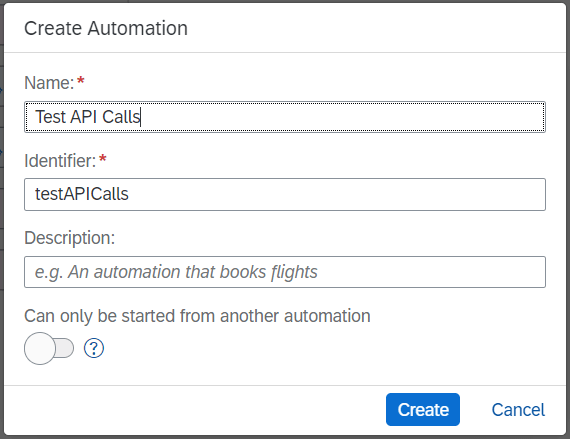This screenshot has width=570, height=439.
Task: Dismiss dialog using the Cancel link
Action: point(518,410)
